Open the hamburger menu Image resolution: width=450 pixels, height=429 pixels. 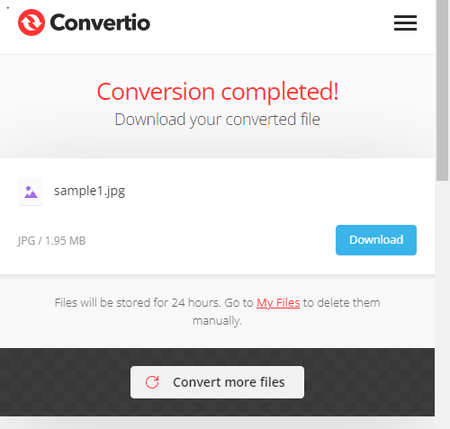coord(405,23)
